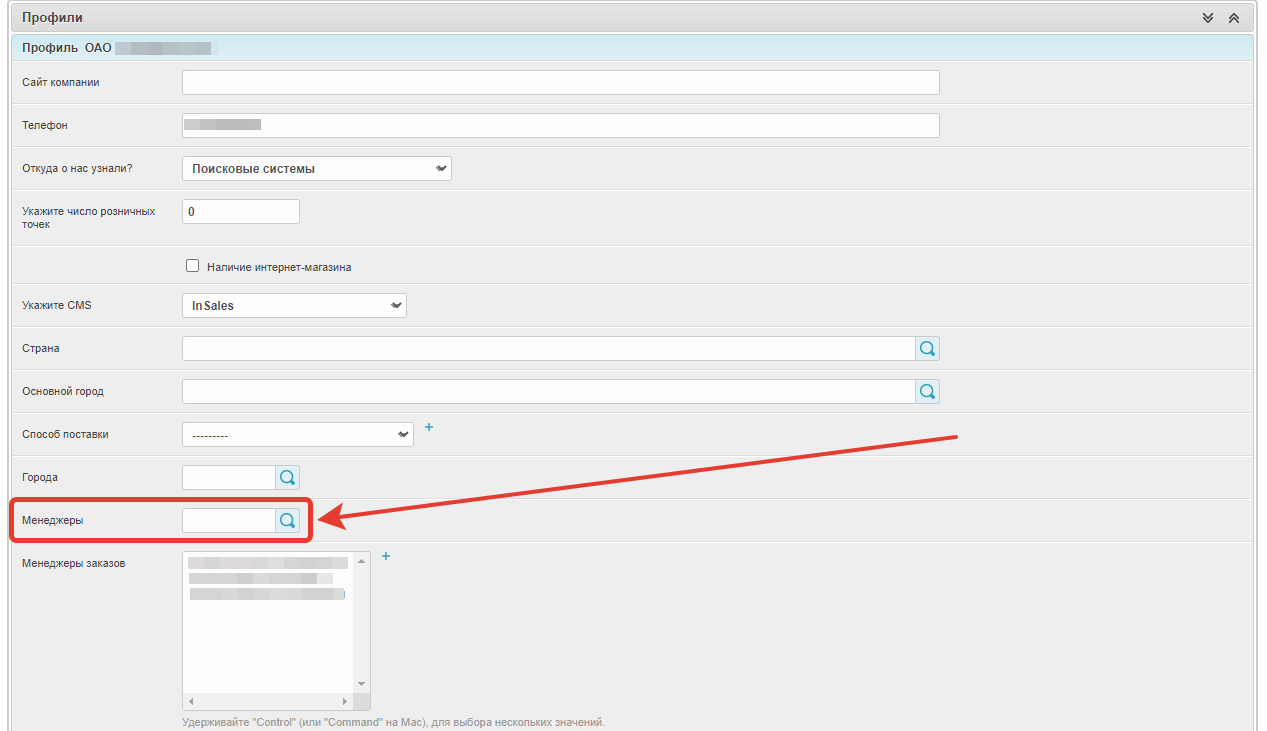Collapse all sections with double-up arrow icon
This screenshot has height=731, width=1267.
click(x=1233, y=18)
